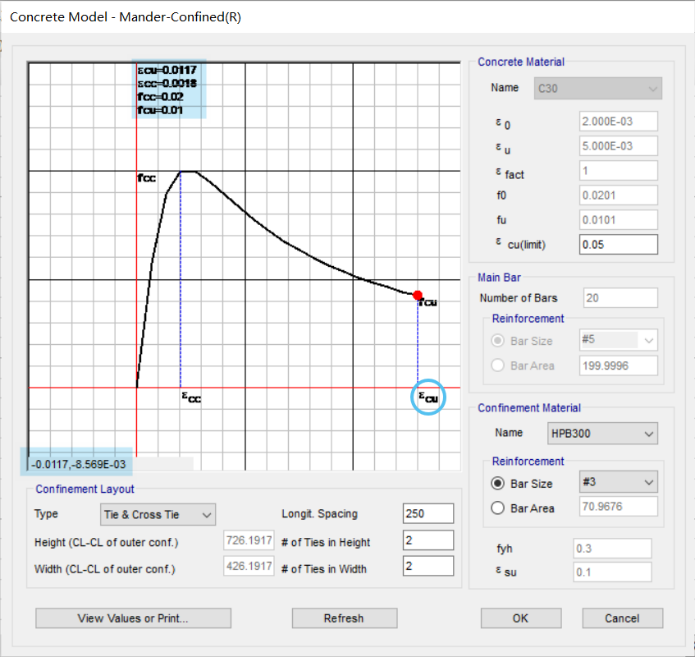
Task: Focus the Longit. Spacing field
Action: click(x=428, y=514)
